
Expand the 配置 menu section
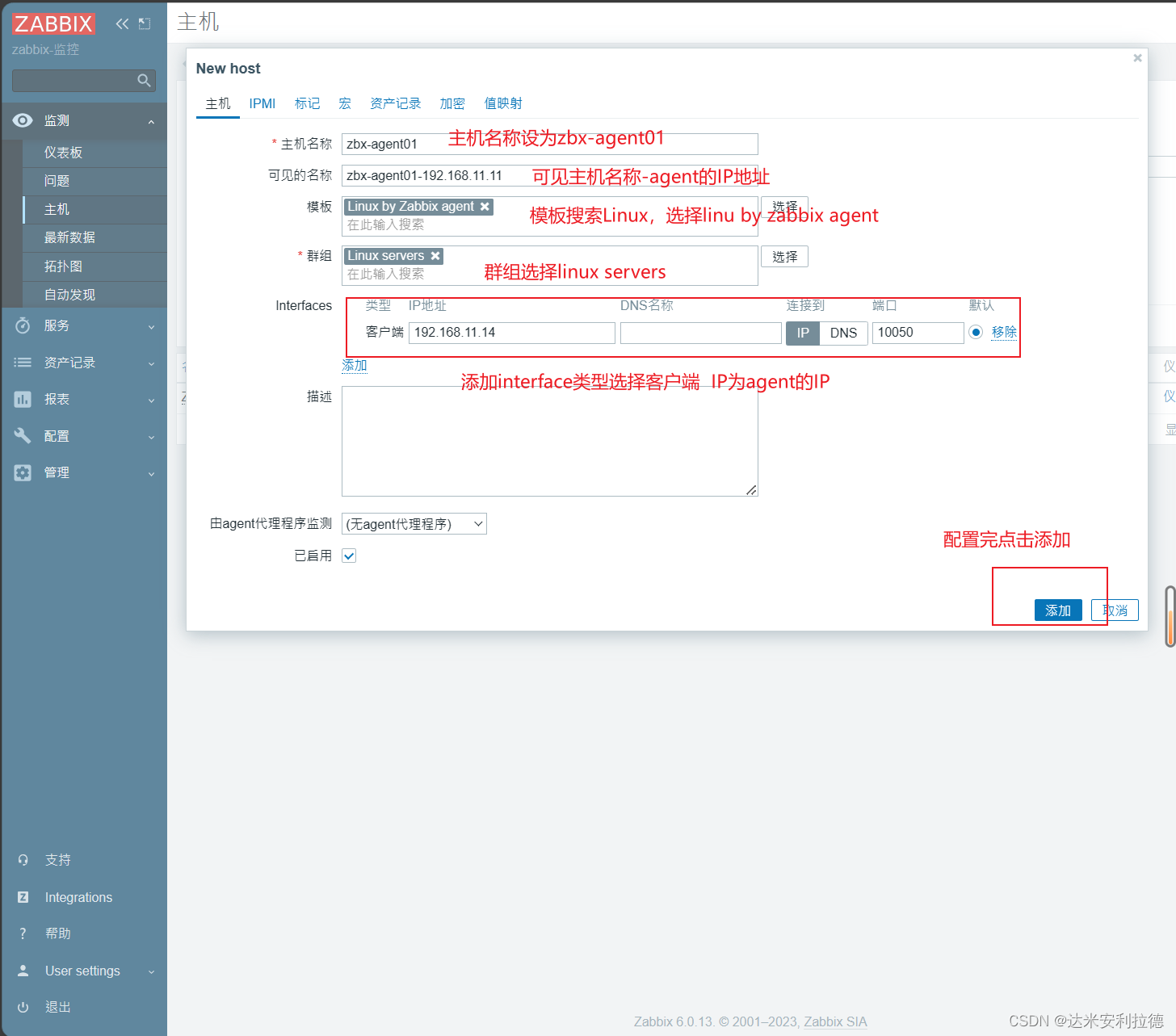[x=151, y=438]
